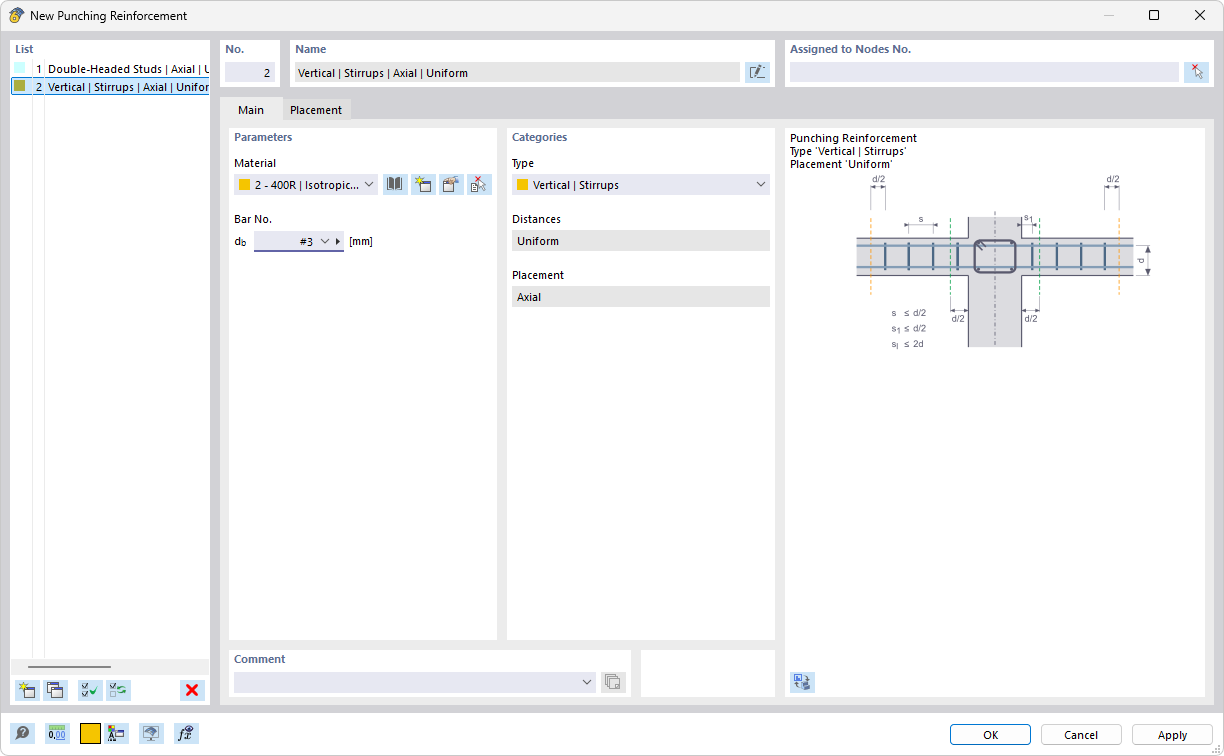Expand the Comment dropdown
The height and width of the screenshot is (756, 1224).
pos(587,682)
